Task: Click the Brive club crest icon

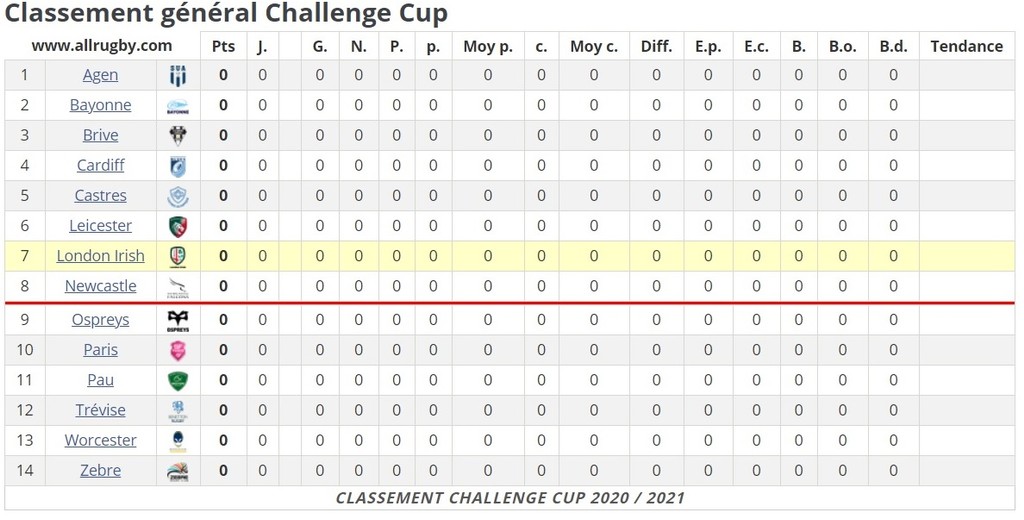Action: coord(178,135)
